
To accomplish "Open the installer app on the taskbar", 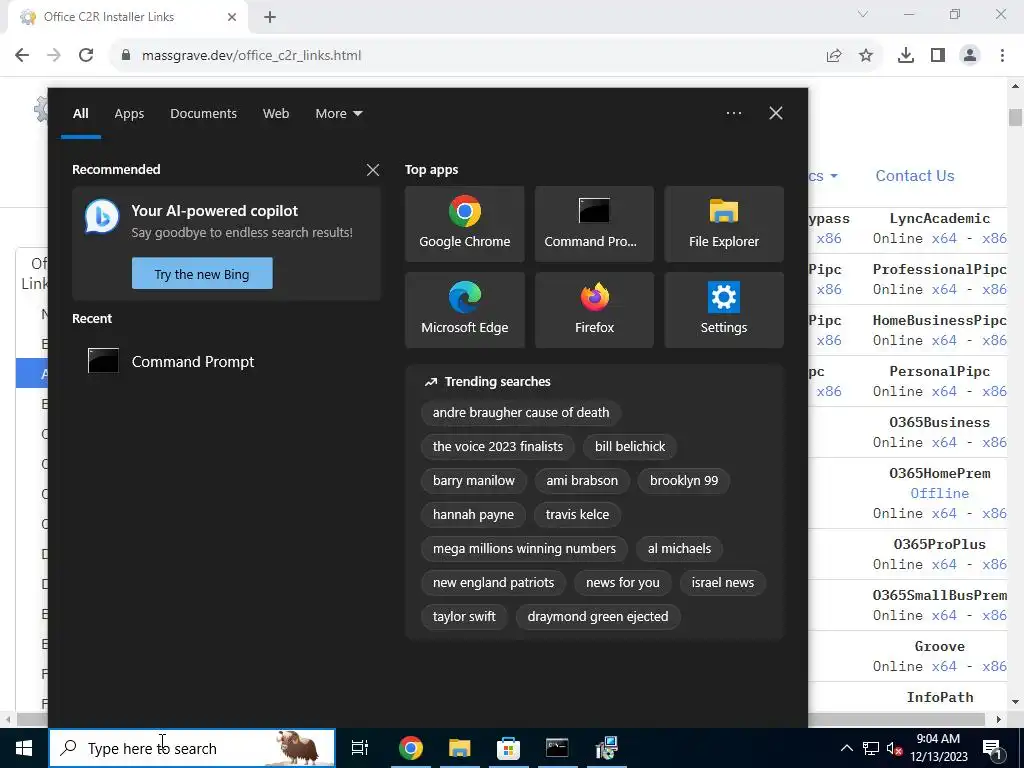I will [x=606, y=748].
